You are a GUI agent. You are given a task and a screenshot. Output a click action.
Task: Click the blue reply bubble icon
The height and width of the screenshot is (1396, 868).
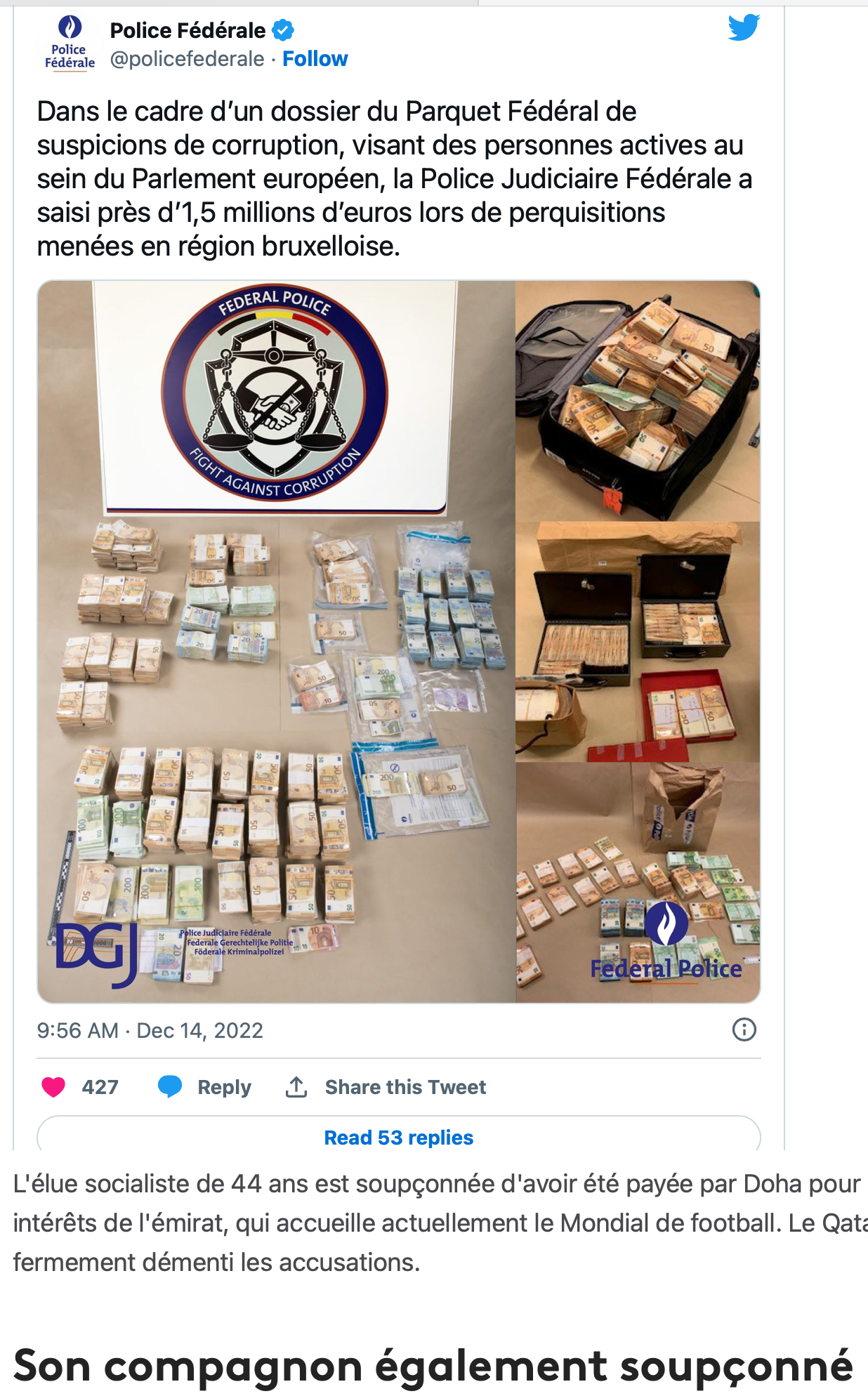[170, 1086]
